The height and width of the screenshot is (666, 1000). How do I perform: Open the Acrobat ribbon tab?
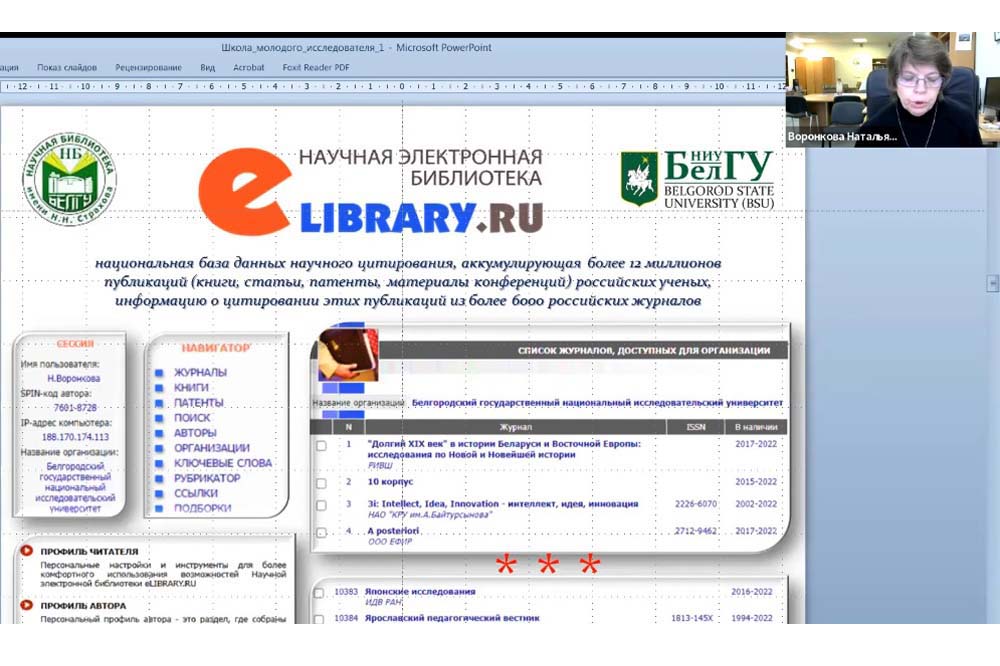tap(248, 68)
